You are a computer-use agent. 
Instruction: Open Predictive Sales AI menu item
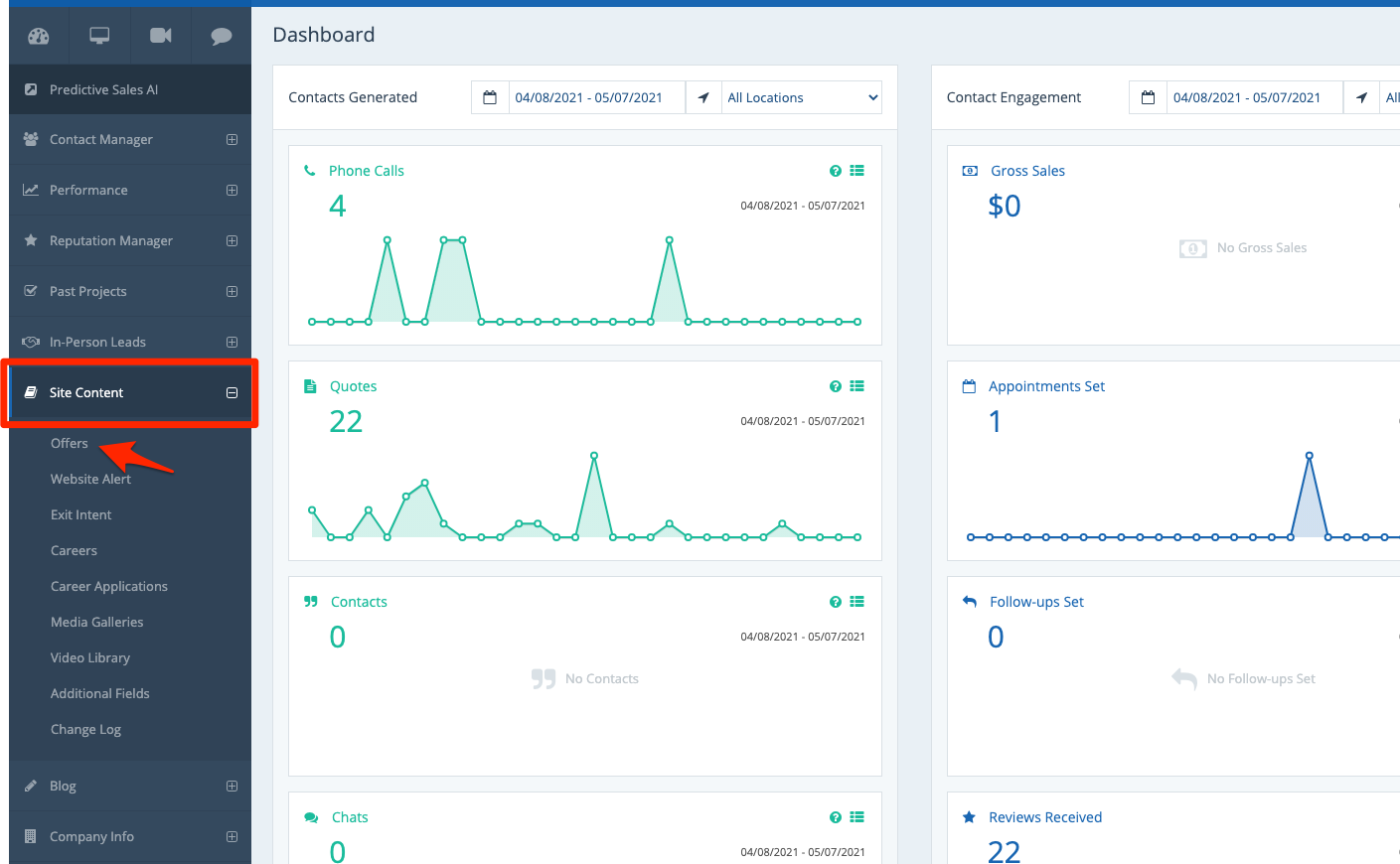click(103, 90)
